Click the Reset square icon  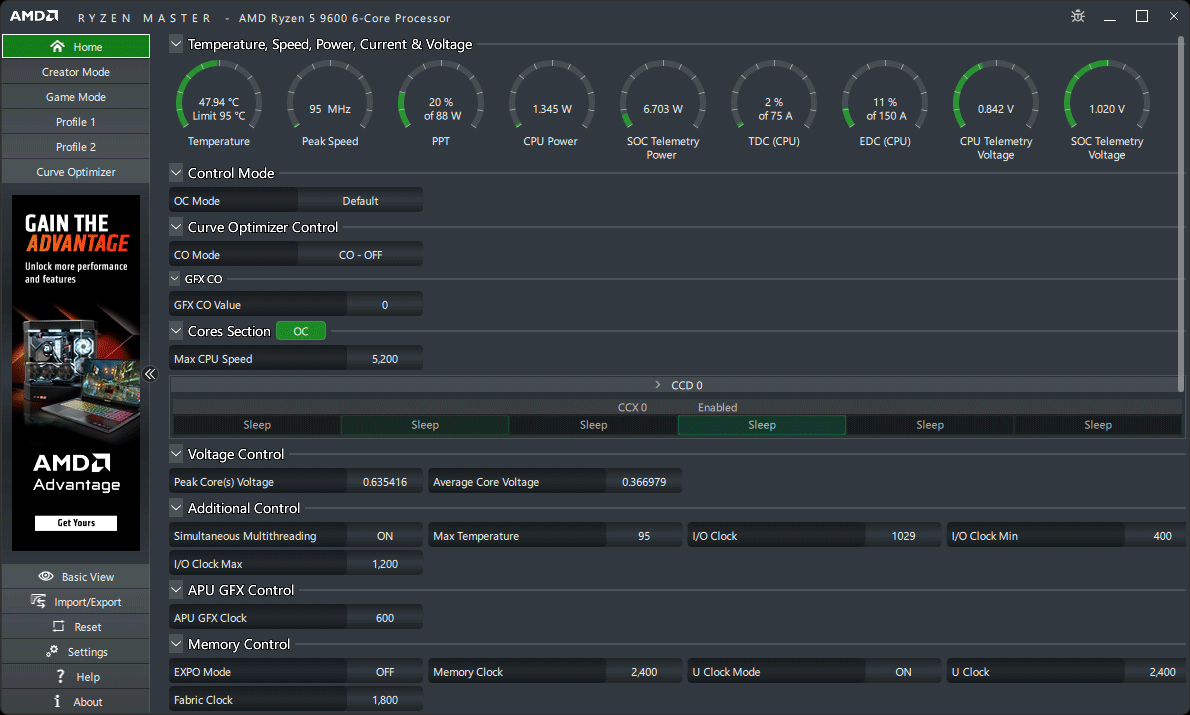pyautogui.click(x=58, y=626)
